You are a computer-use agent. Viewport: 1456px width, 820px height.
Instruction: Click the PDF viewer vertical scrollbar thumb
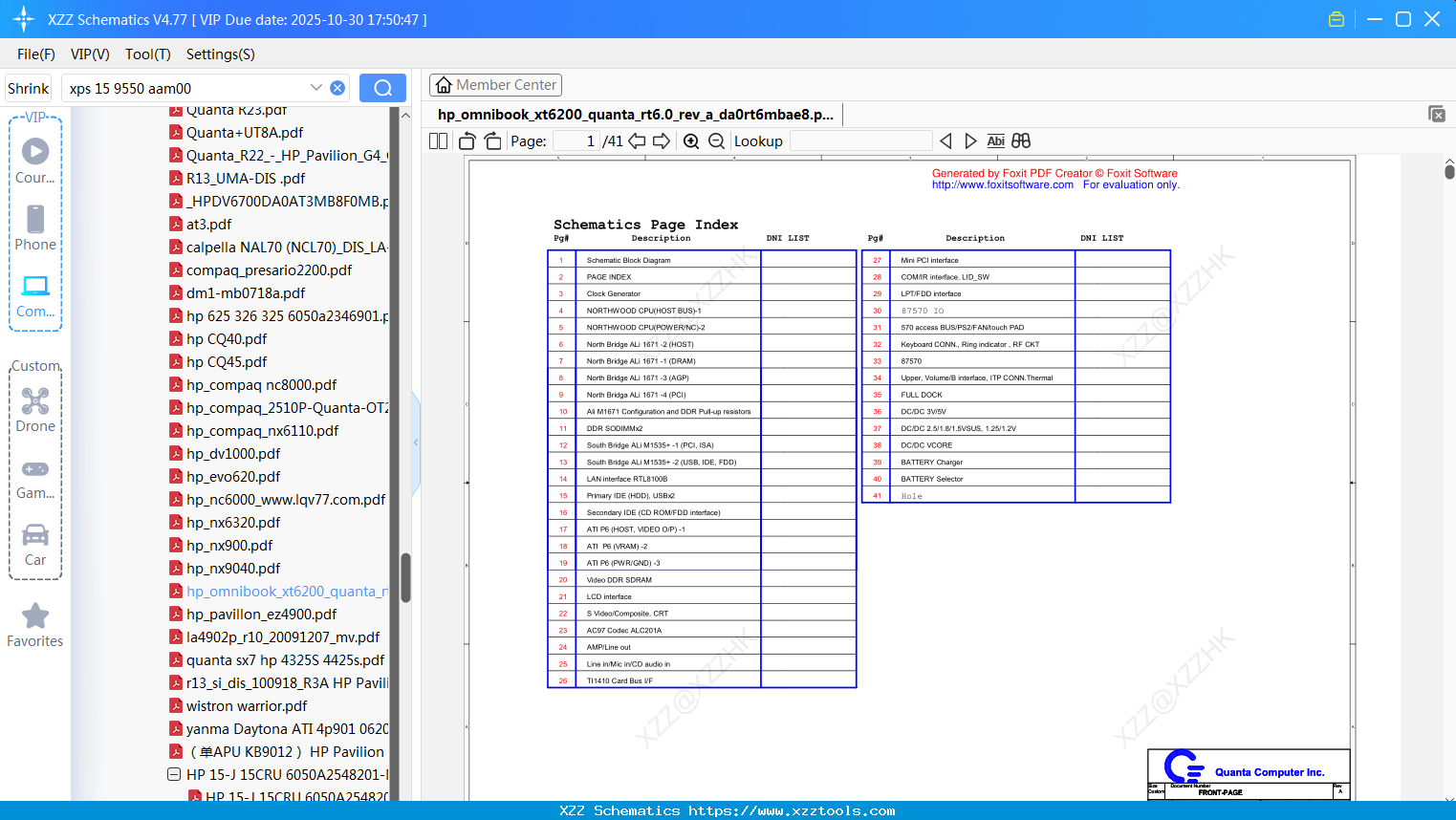coord(1449,172)
